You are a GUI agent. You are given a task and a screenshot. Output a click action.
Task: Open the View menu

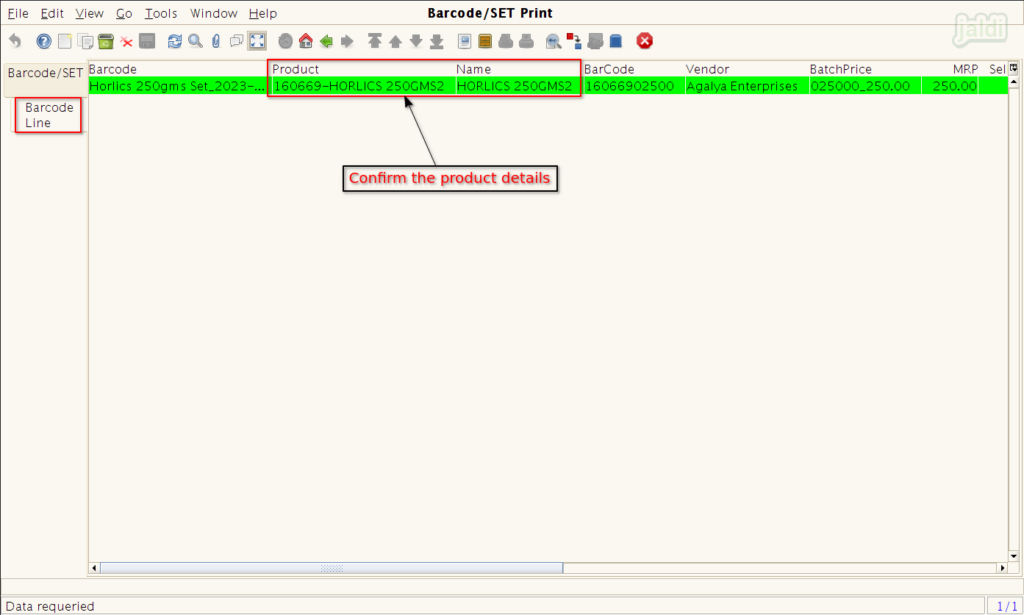click(89, 13)
